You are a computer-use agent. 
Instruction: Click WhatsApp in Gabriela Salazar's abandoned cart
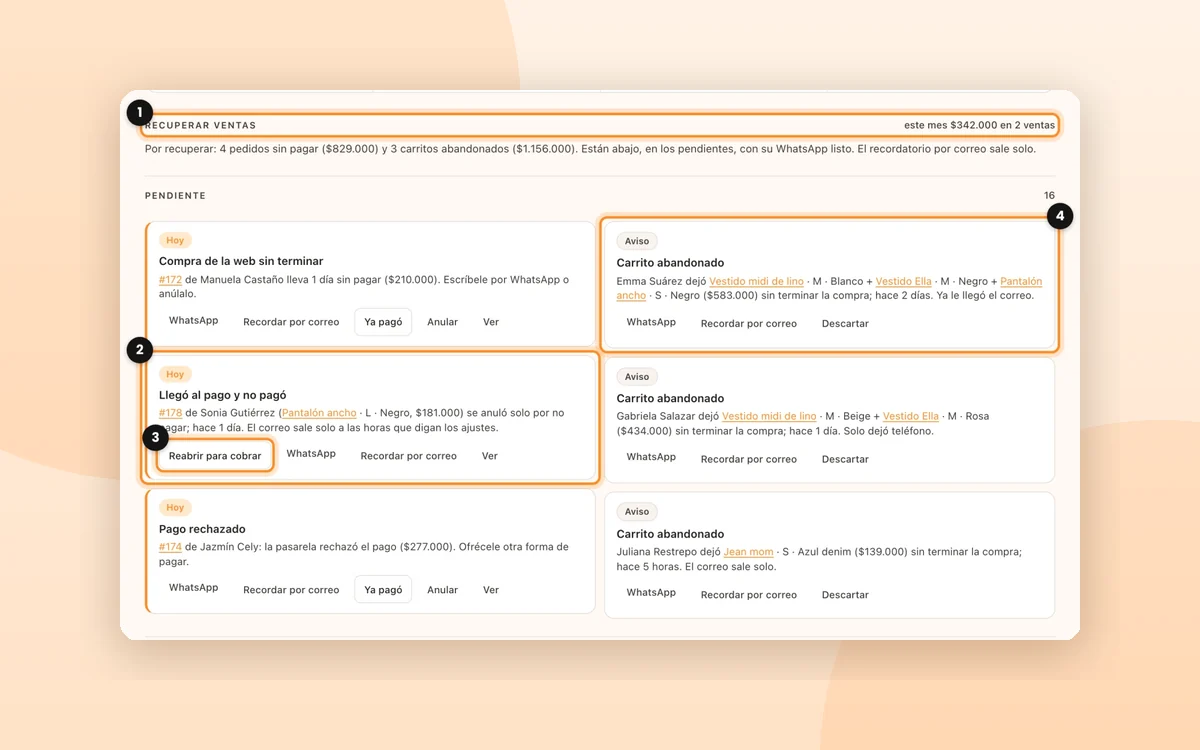coord(651,457)
